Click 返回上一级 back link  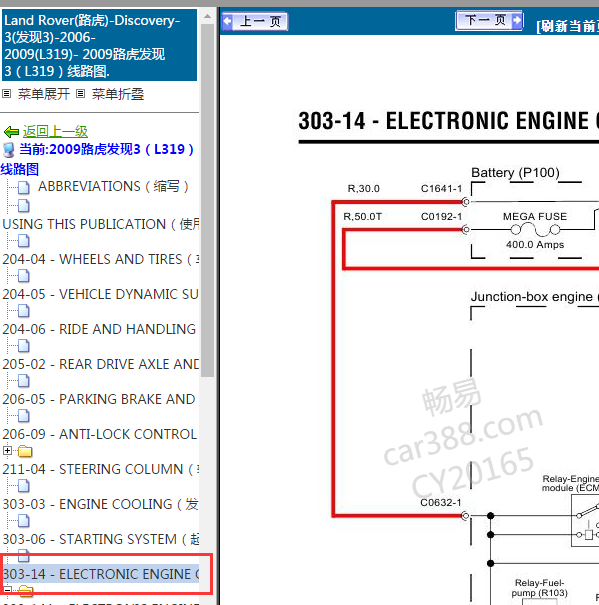pos(55,132)
